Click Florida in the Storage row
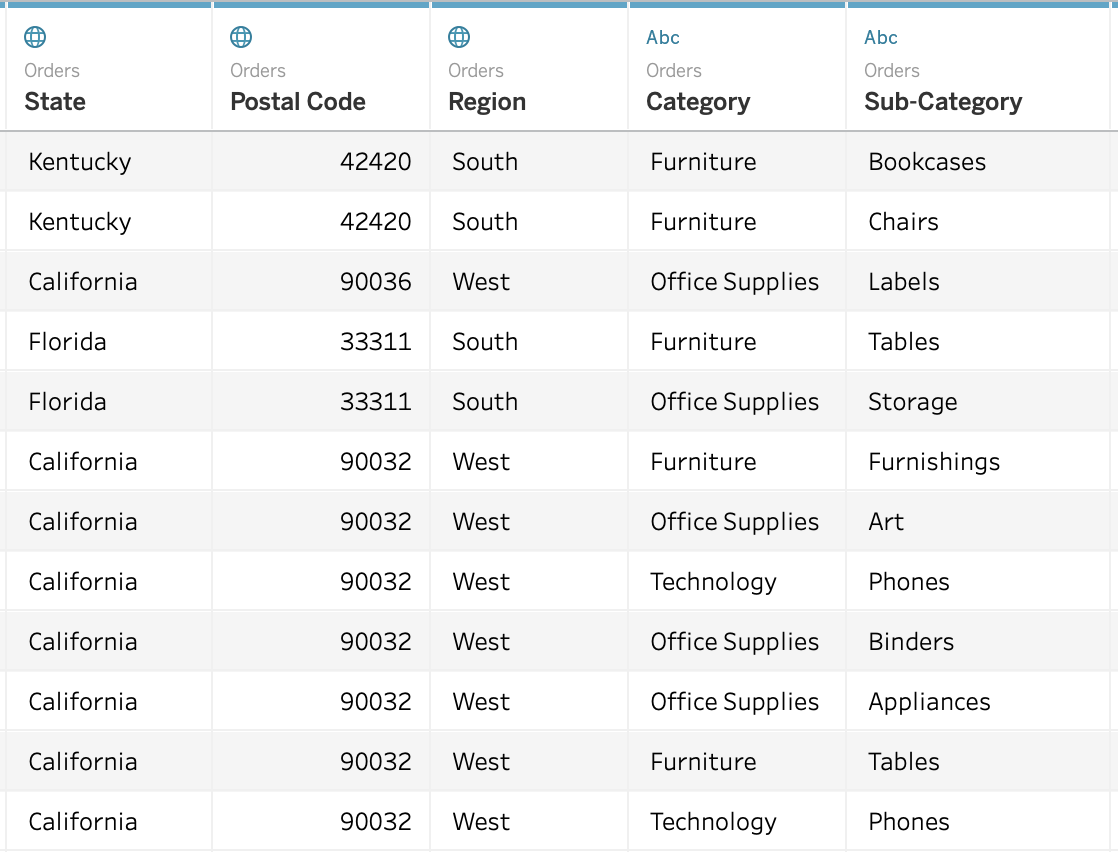Image resolution: width=1118 pixels, height=852 pixels. point(68,402)
